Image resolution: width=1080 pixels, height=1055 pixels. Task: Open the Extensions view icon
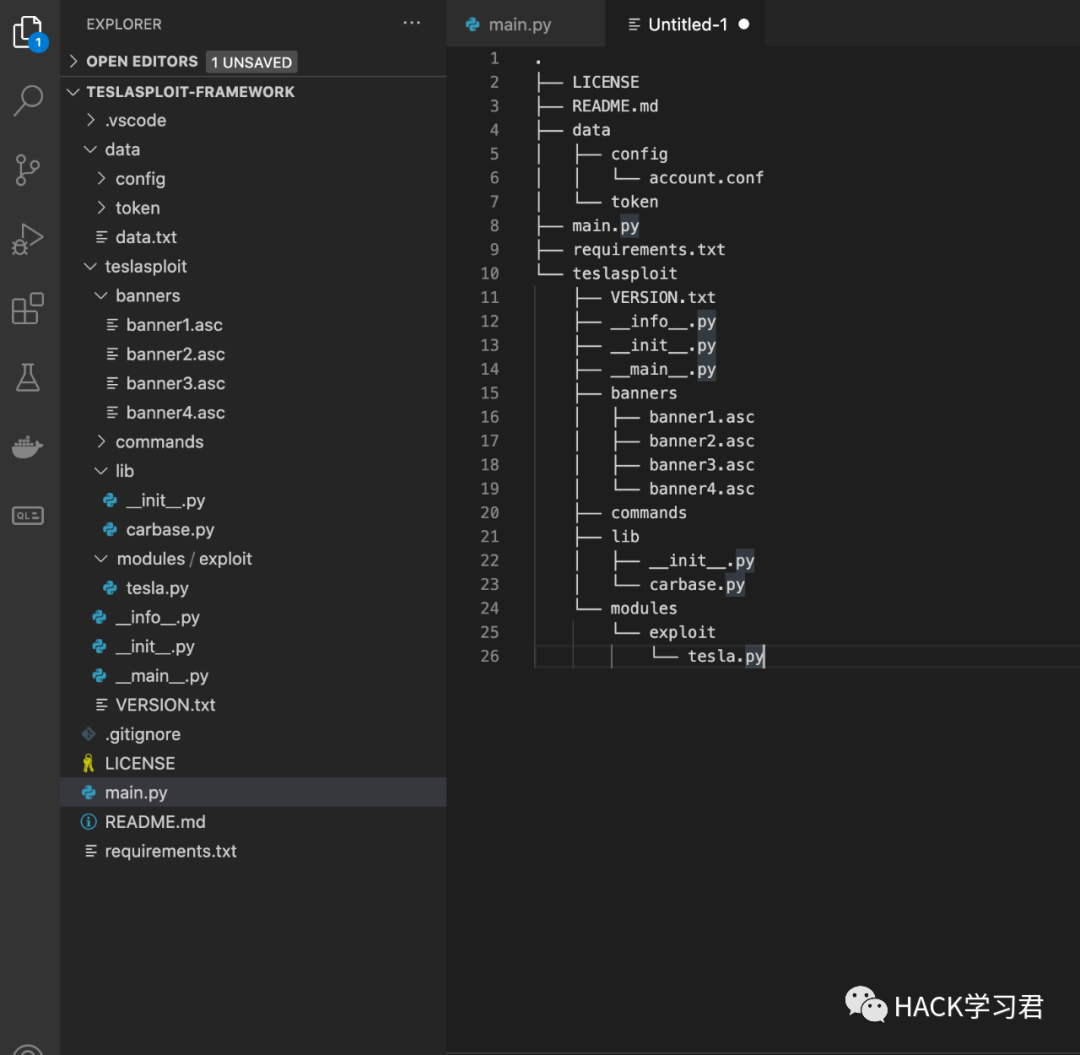(28, 308)
